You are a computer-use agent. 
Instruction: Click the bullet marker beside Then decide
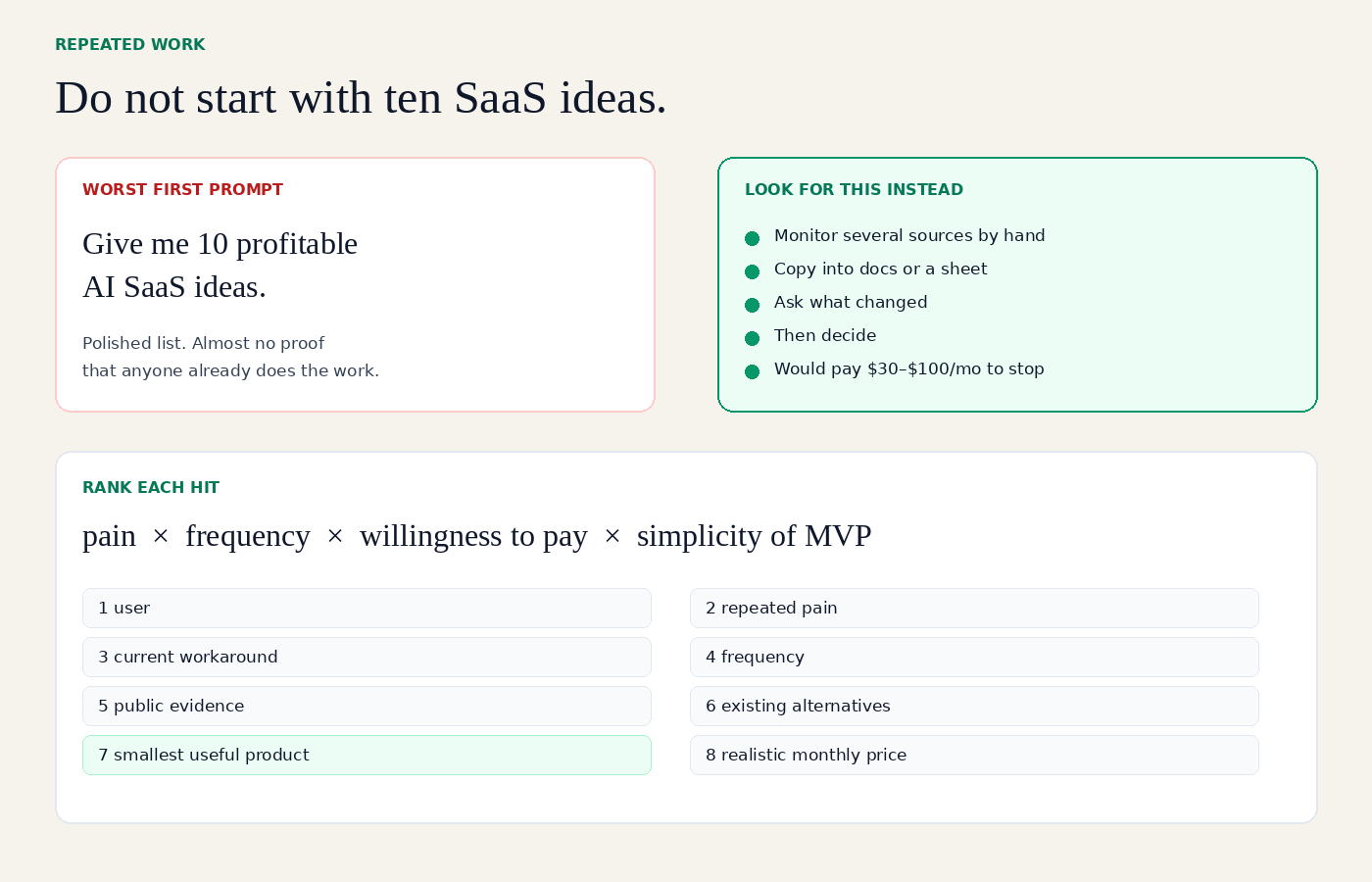(753, 338)
